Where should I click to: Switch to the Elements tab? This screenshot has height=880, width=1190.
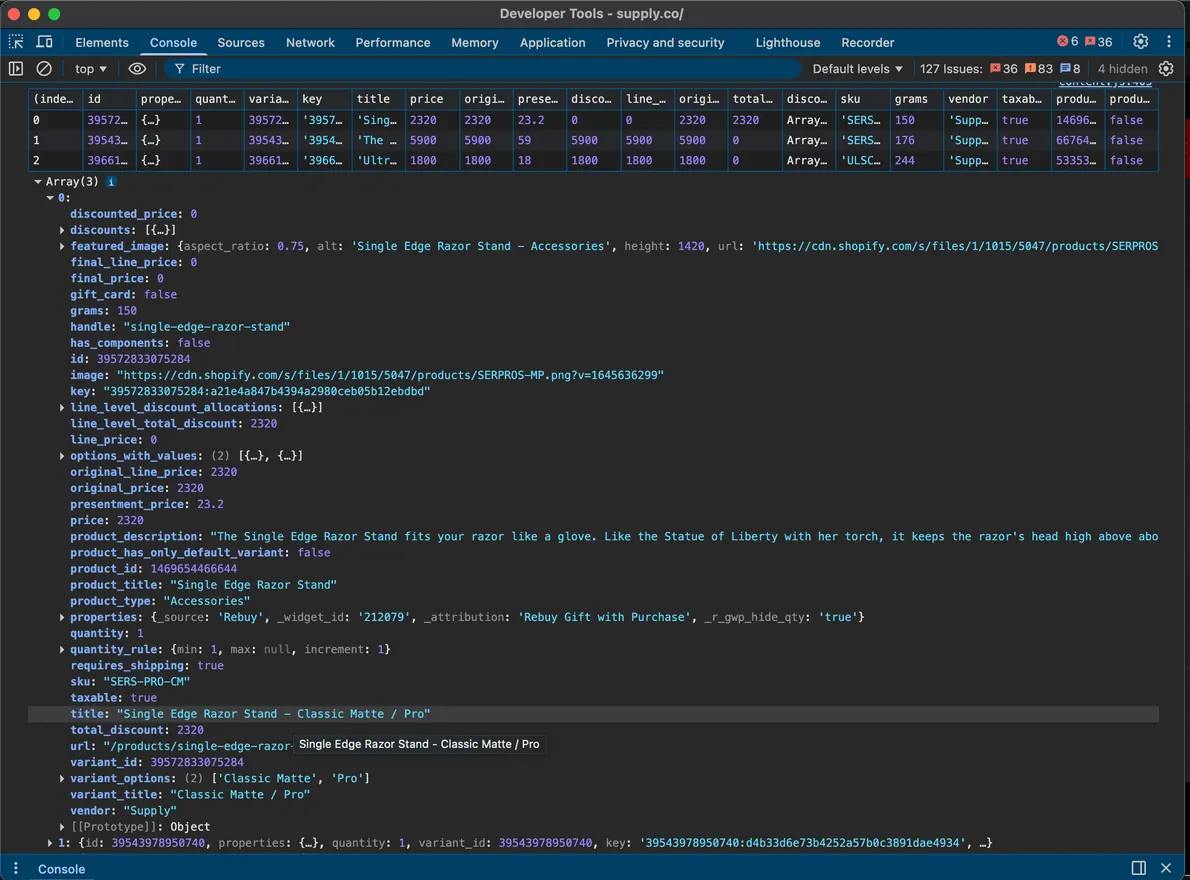[x=102, y=42]
